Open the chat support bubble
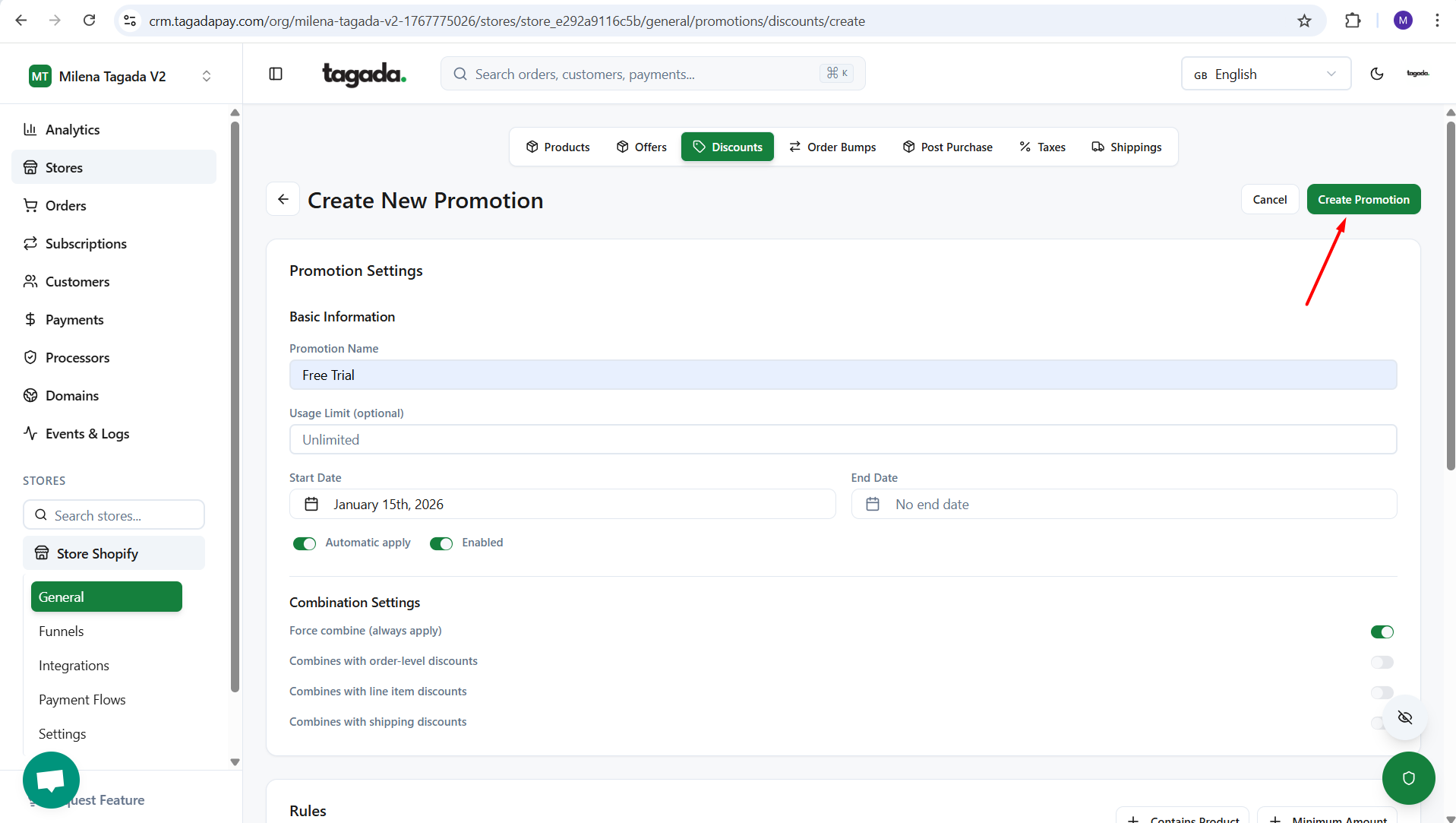This screenshot has width=1456, height=823. coord(51,779)
